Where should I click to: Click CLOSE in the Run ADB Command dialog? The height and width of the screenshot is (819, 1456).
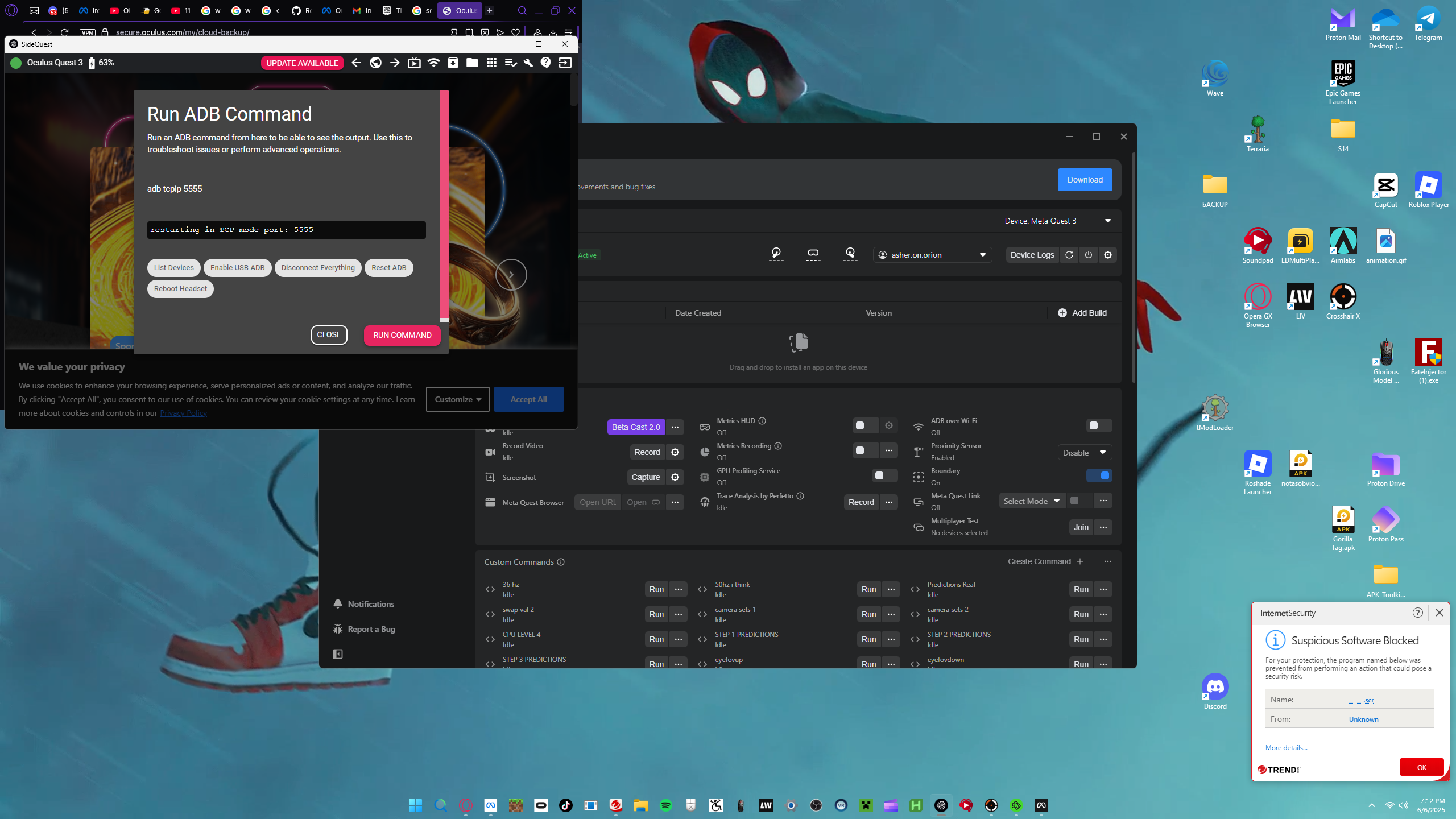click(x=329, y=335)
